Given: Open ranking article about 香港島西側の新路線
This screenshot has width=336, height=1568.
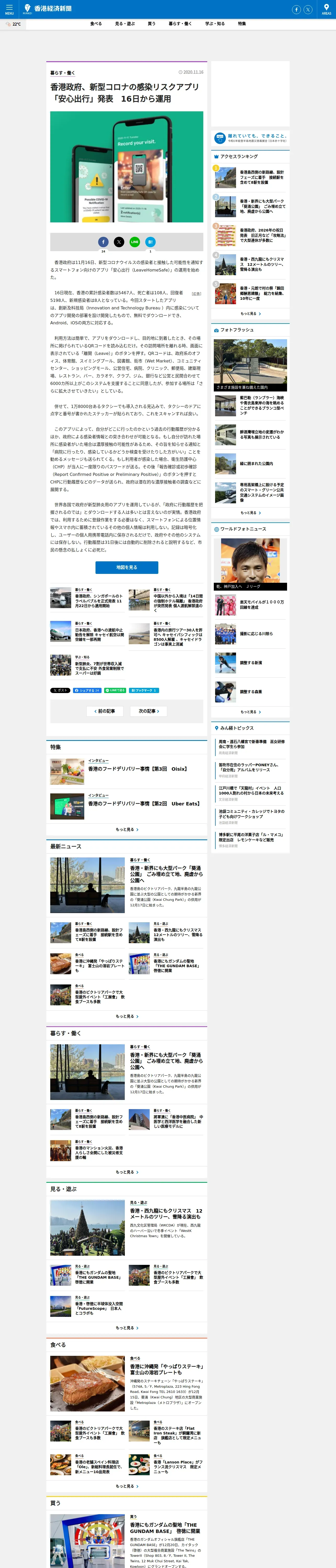Looking at the screenshot, I should click(x=262, y=177).
